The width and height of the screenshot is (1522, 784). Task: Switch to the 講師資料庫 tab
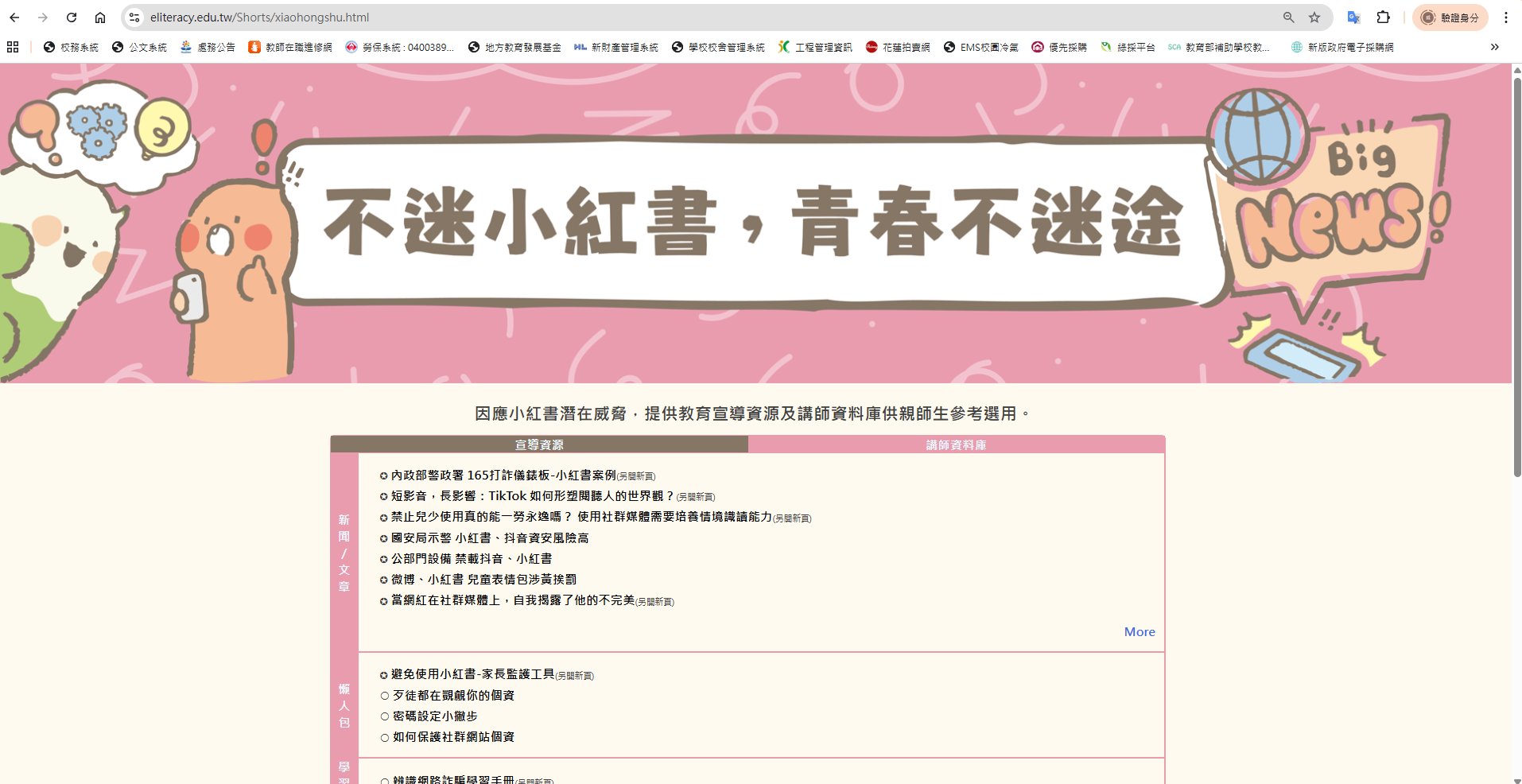(956, 445)
